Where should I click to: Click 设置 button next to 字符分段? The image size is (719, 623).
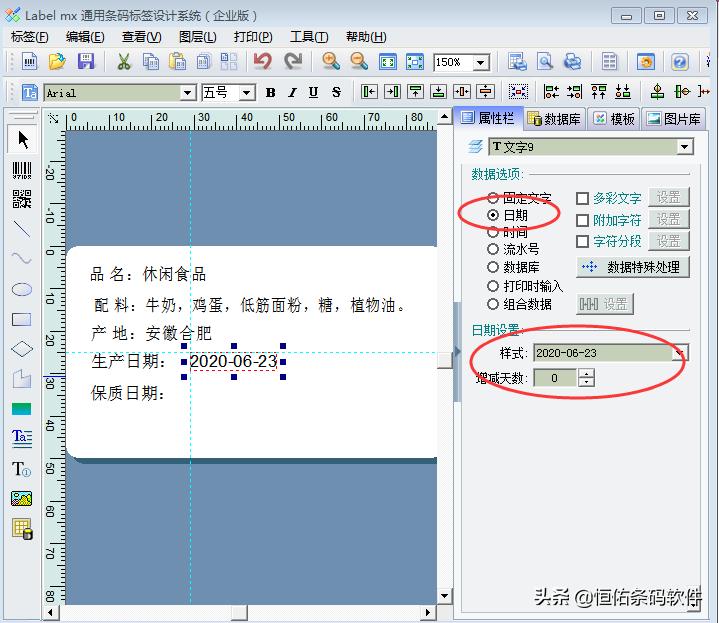pyautogui.click(x=669, y=241)
